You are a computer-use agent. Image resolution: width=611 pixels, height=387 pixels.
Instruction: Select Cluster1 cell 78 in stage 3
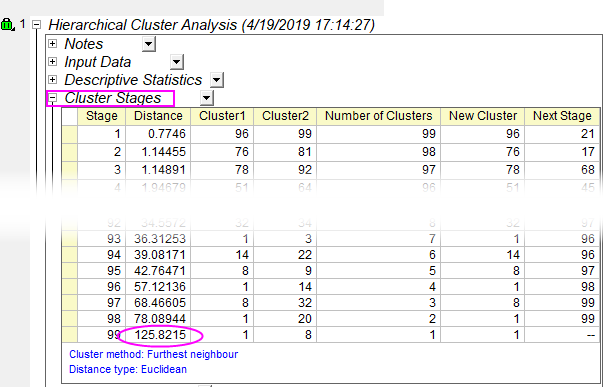[x=222, y=170]
